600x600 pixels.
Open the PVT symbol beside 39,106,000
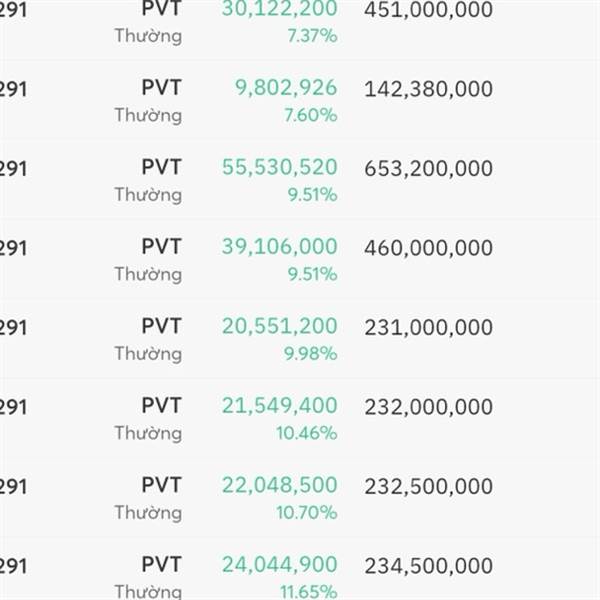[x=161, y=246]
